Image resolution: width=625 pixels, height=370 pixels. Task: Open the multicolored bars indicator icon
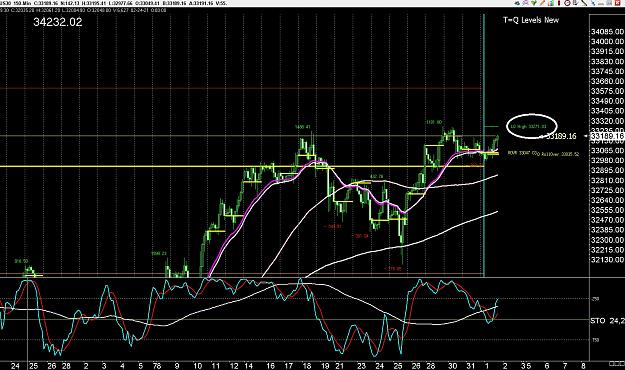[551, 3]
